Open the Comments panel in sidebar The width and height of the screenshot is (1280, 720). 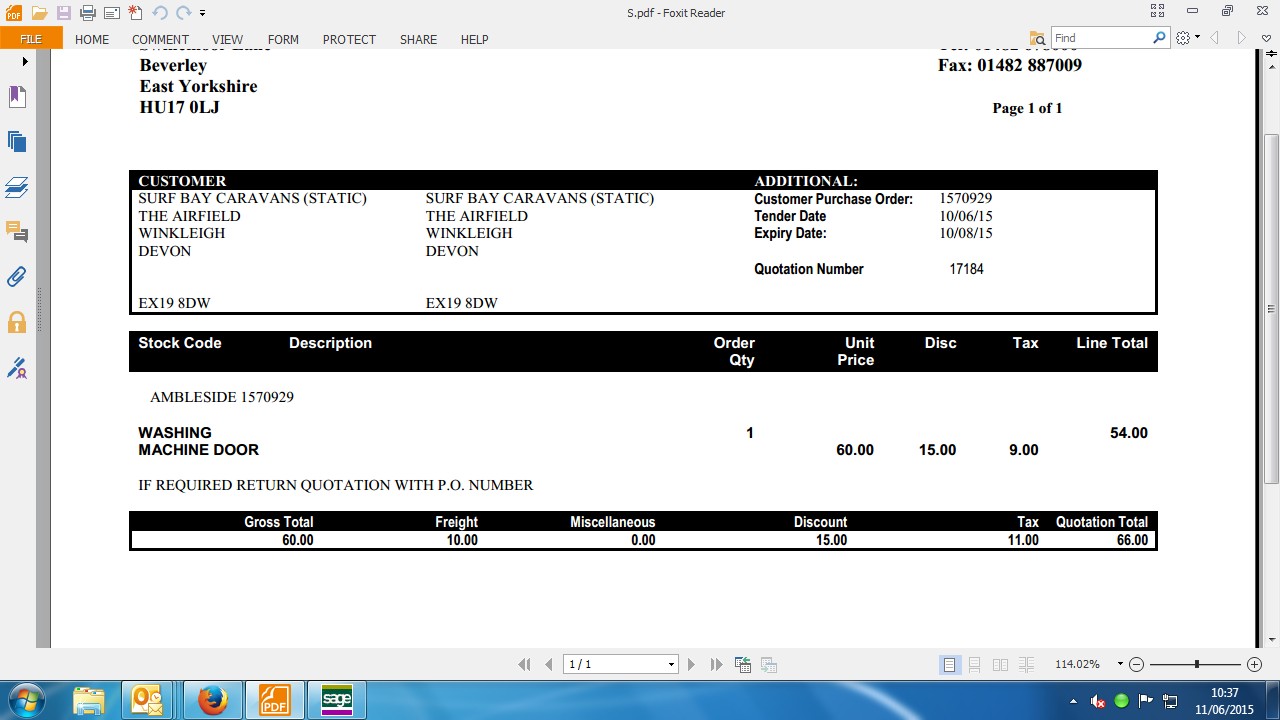(17, 232)
